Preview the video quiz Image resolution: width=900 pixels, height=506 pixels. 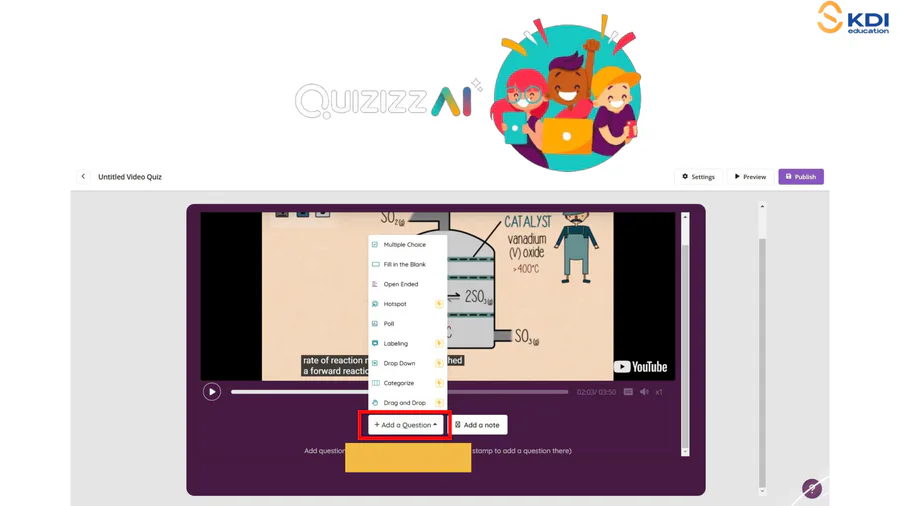[x=750, y=177]
